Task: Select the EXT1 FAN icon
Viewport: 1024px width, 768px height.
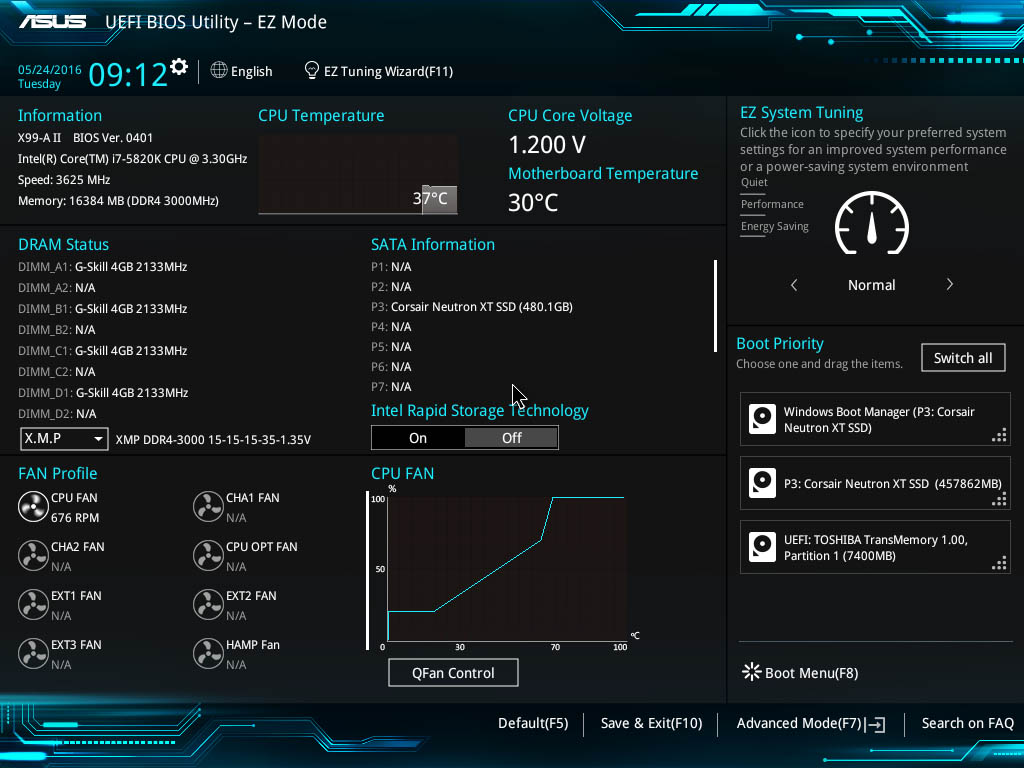Action: tap(33, 605)
